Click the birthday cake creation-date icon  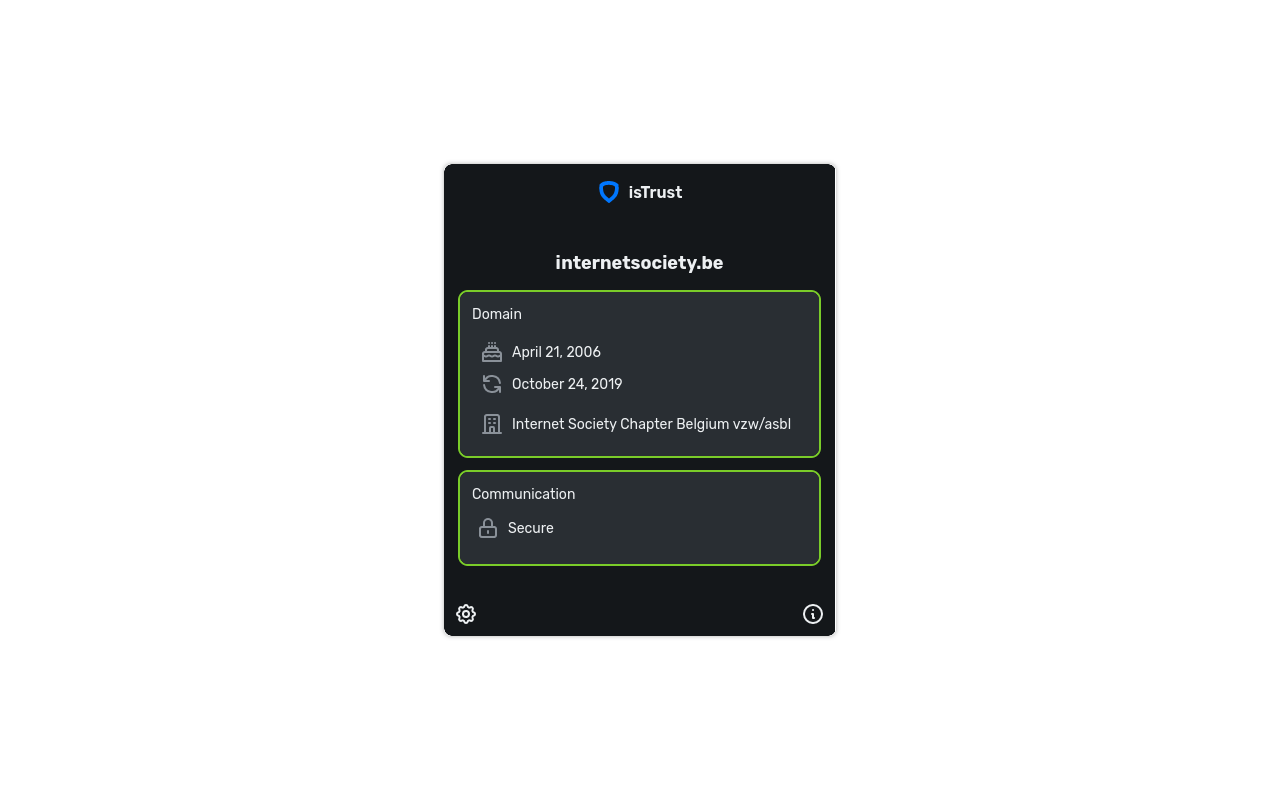(x=492, y=352)
